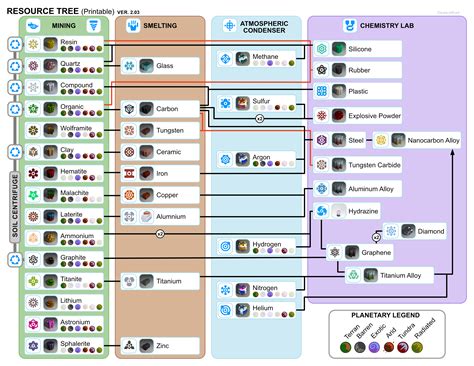Click the Tungsten ingot icon
The width and height of the screenshot is (474, 366).
146,130
